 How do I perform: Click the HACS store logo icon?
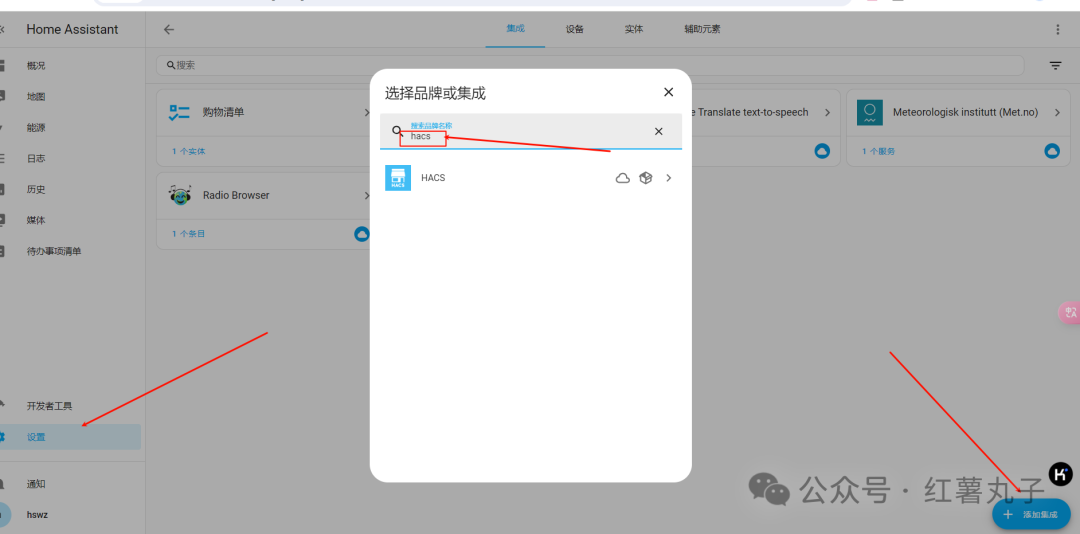click(x=398, y=178)
